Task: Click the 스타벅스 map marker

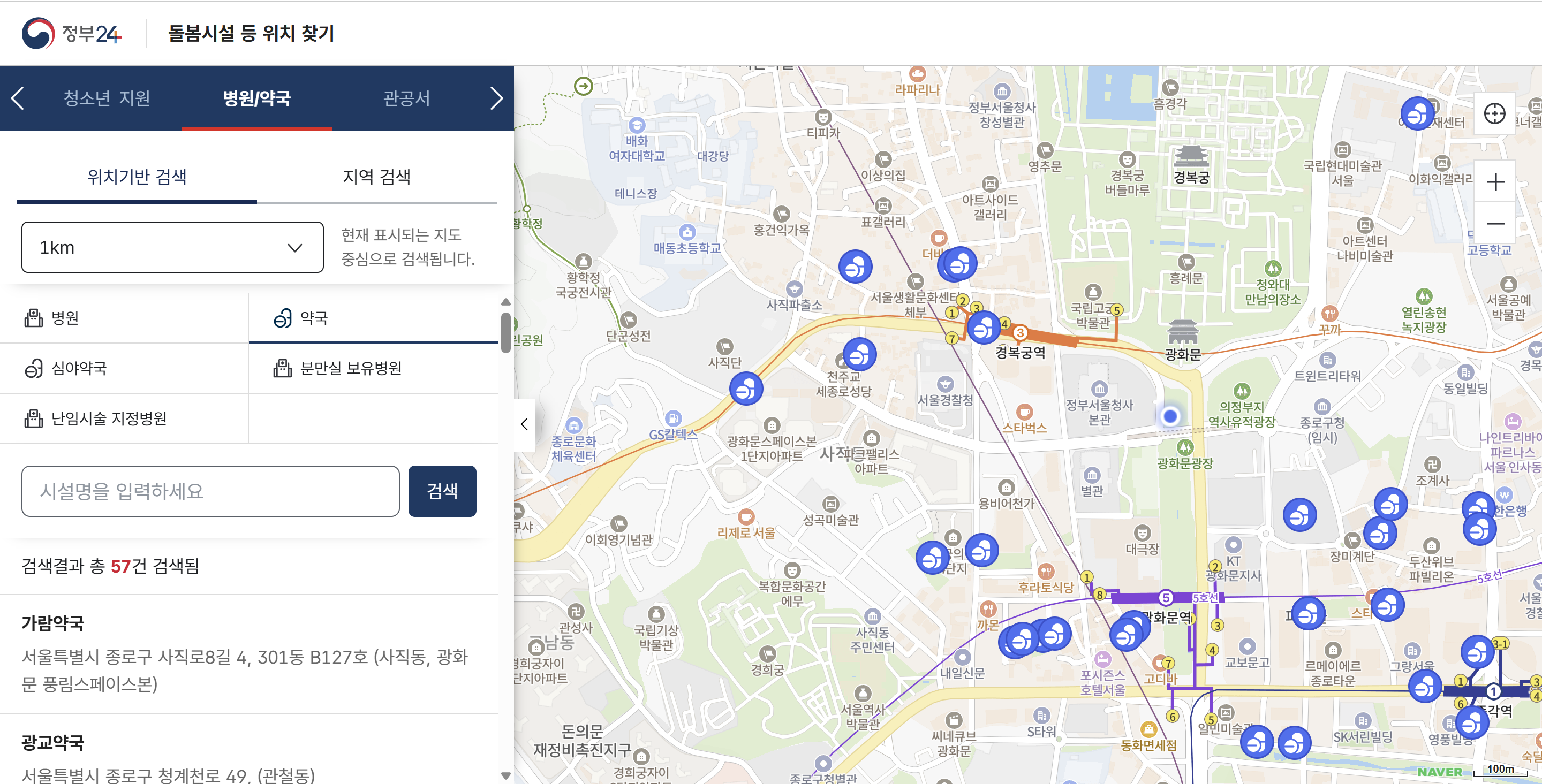Action: [1025, 412]
